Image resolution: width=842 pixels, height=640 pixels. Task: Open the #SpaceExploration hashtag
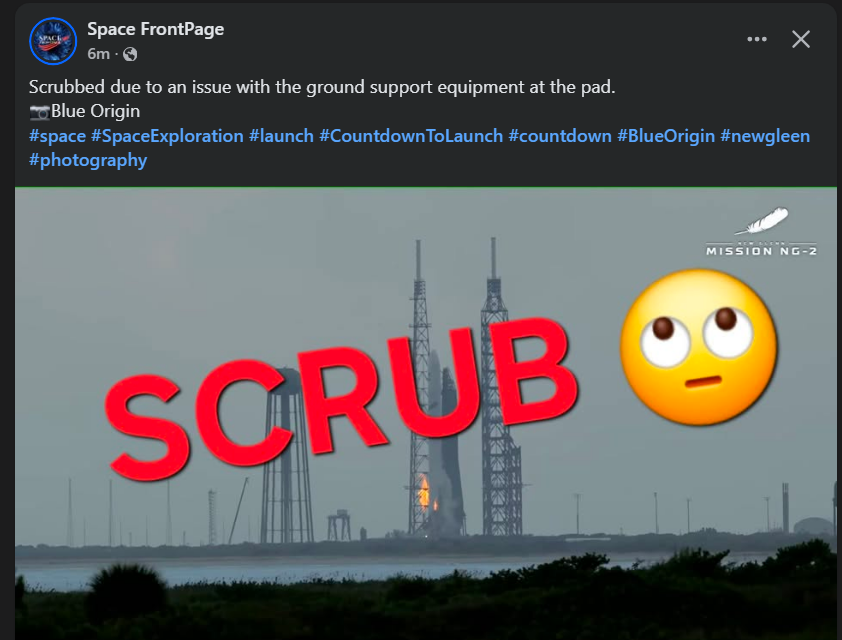167,136
